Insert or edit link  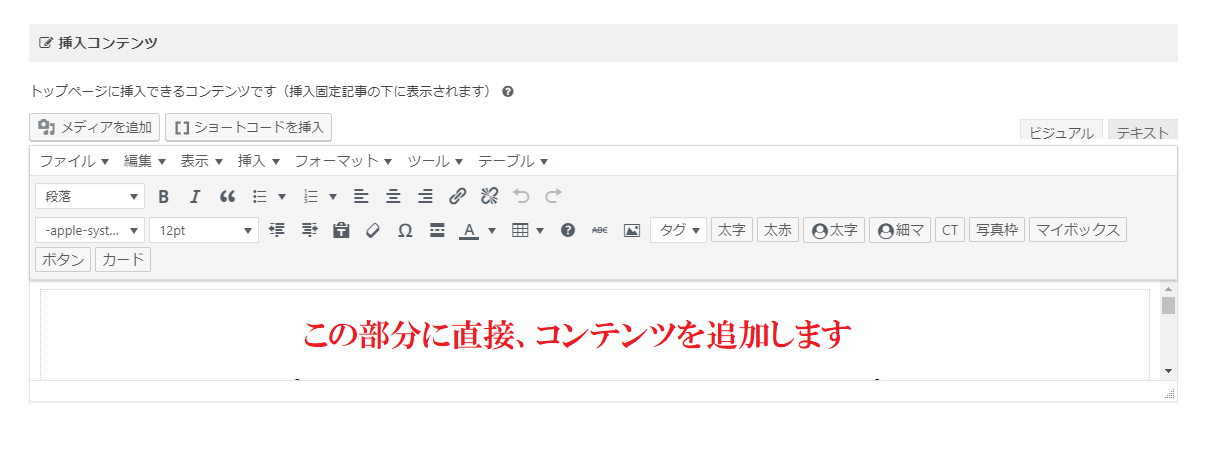click(x=457, y=196)
